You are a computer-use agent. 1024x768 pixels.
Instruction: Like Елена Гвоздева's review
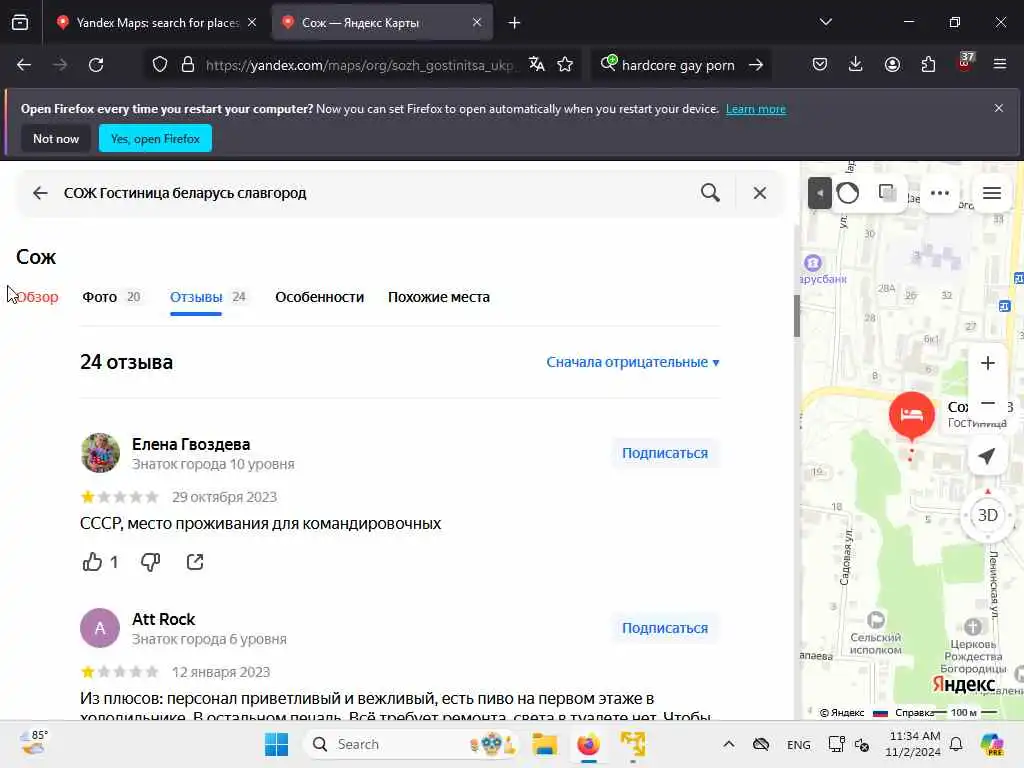click(x=92, y=562)
